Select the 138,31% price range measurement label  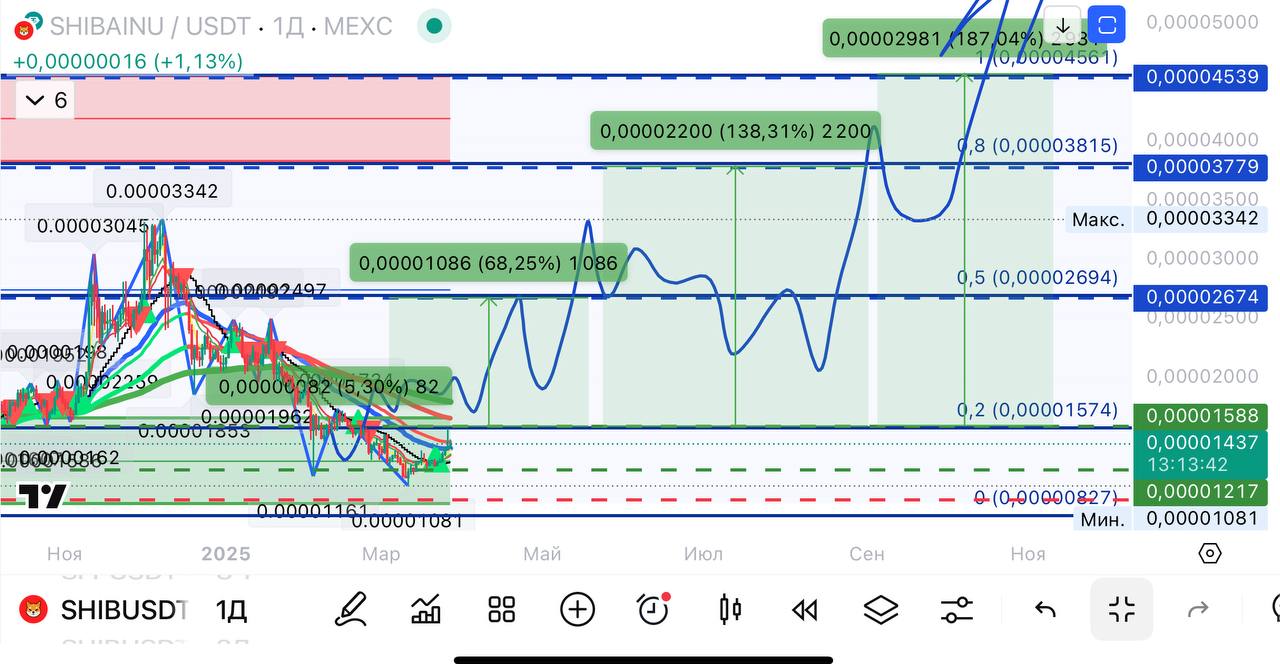click(736, 130)
